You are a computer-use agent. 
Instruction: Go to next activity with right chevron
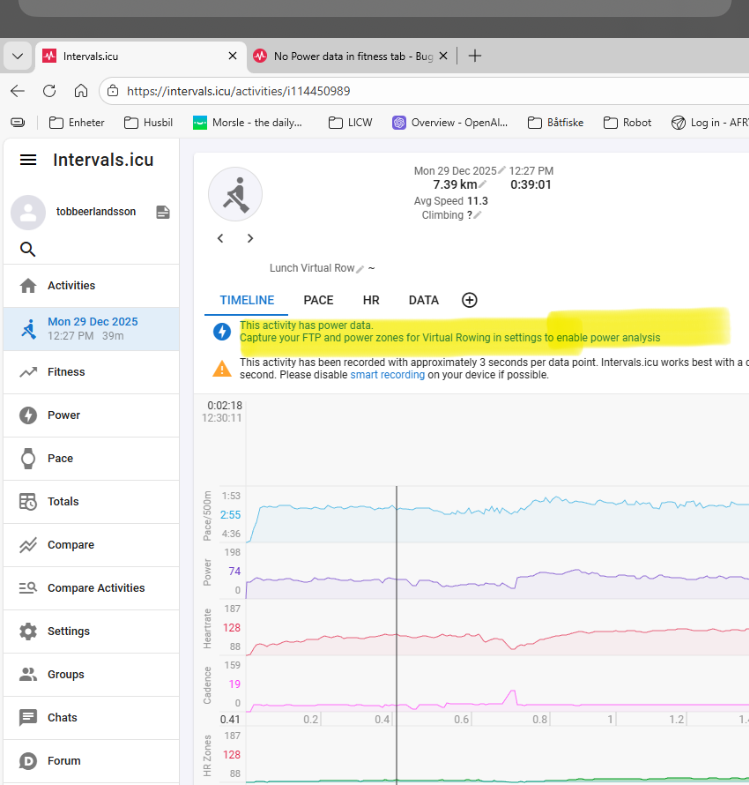[x=250, y=238]
